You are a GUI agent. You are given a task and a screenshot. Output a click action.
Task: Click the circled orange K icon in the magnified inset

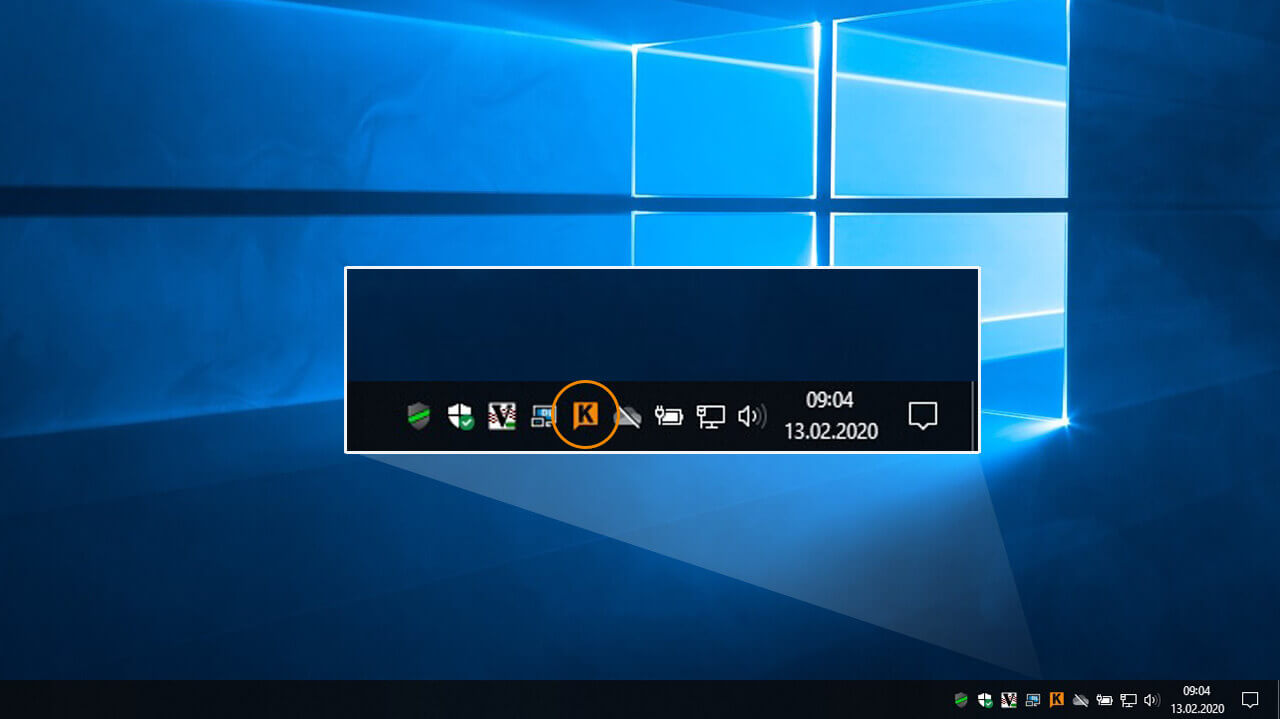tap(585, 414)
